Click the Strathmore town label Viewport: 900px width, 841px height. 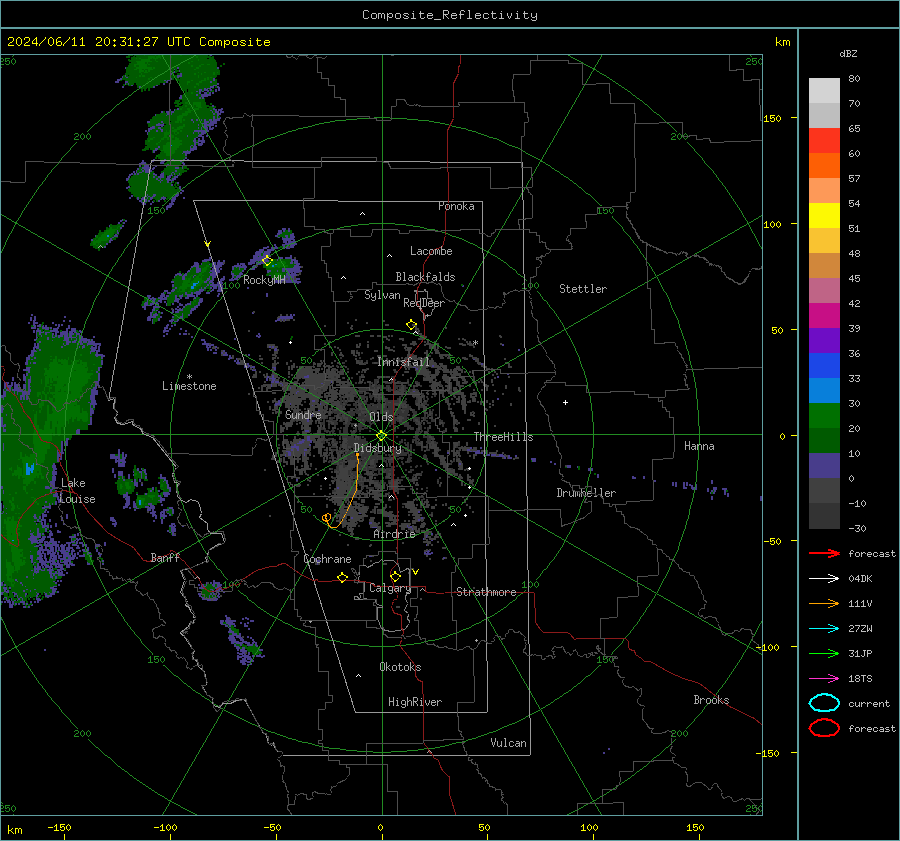coord(486,592)
